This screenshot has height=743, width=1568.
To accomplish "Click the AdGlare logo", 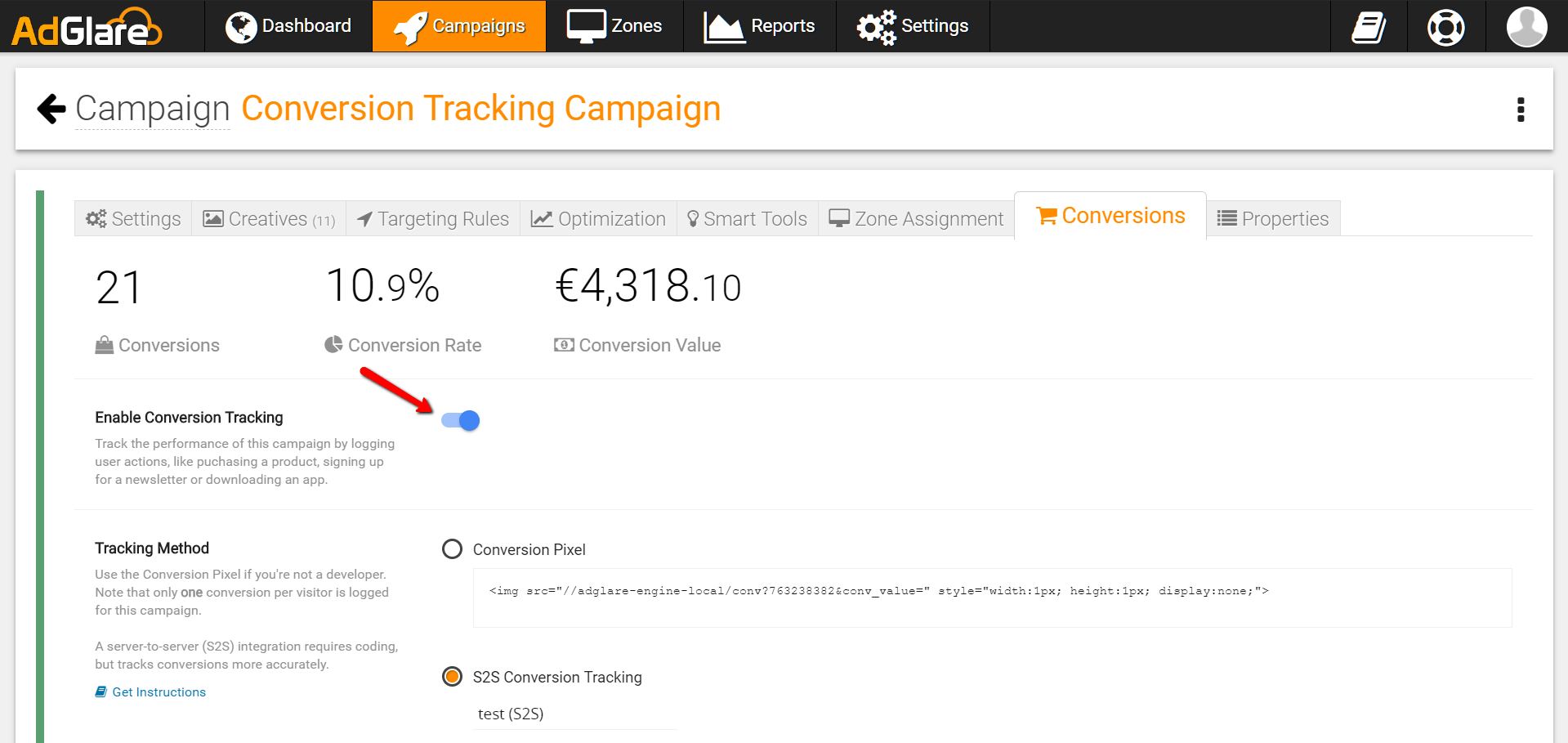I will (87, 27).
